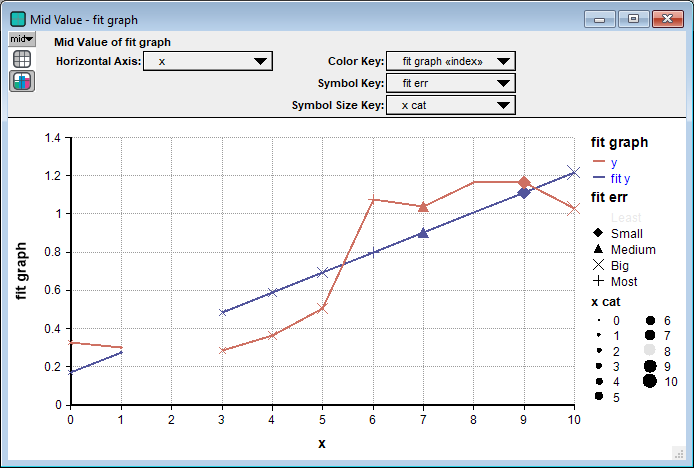
Task: Select 'Medium' triangle symbol in legend
Action: [598, 248]
